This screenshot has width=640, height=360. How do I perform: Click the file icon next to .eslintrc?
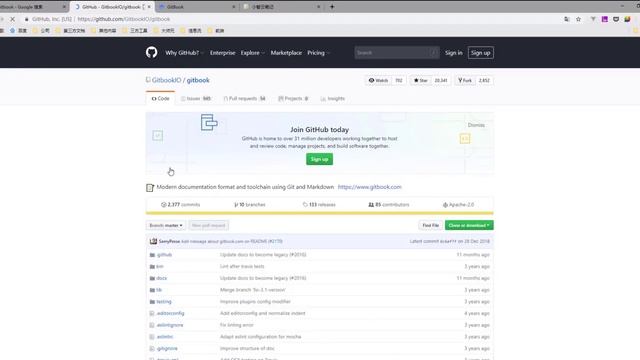coord(152,337)
